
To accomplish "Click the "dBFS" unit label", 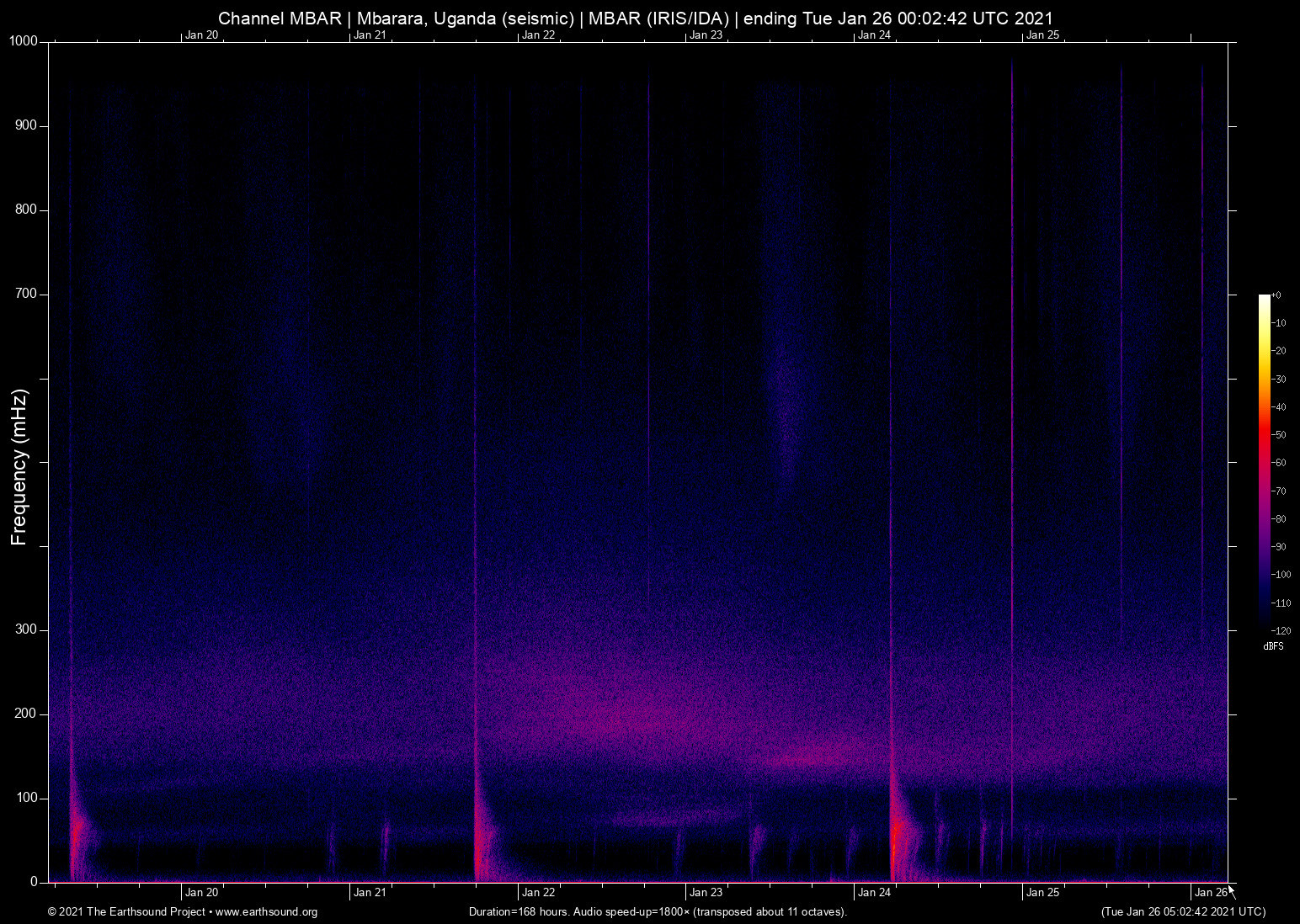I will pos(1273,647).
